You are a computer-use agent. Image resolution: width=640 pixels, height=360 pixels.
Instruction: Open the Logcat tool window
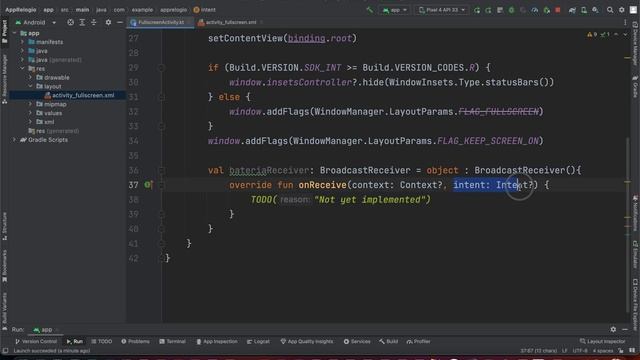[258, 341]
